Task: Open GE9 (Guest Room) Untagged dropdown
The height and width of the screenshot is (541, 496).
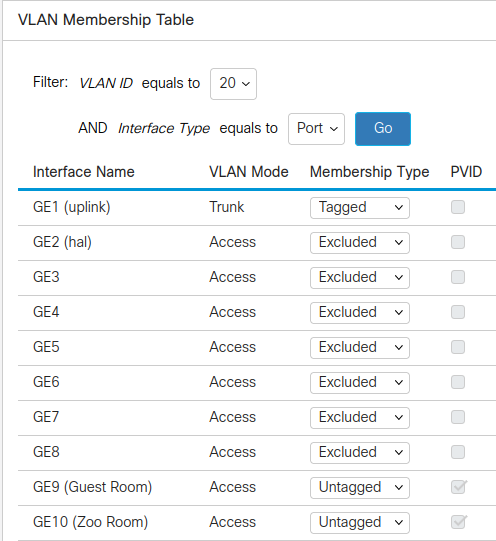Action: click(x=360, y=488)
